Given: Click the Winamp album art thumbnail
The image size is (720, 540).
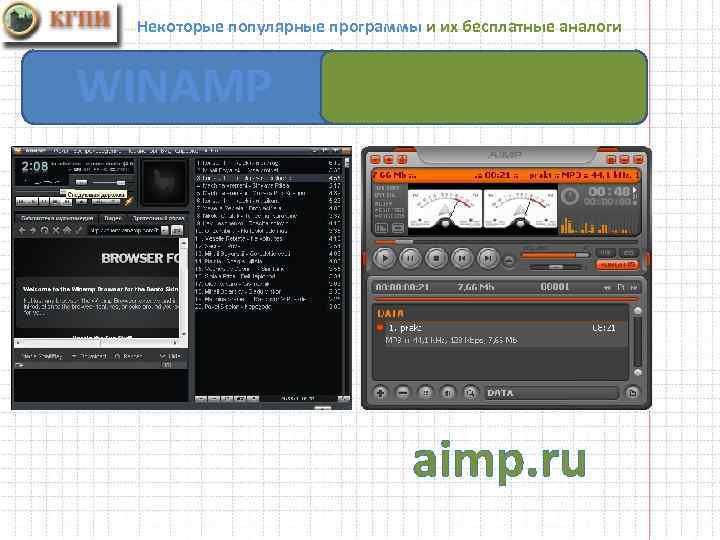Looking at the screenshot, I should click(164, 182).
